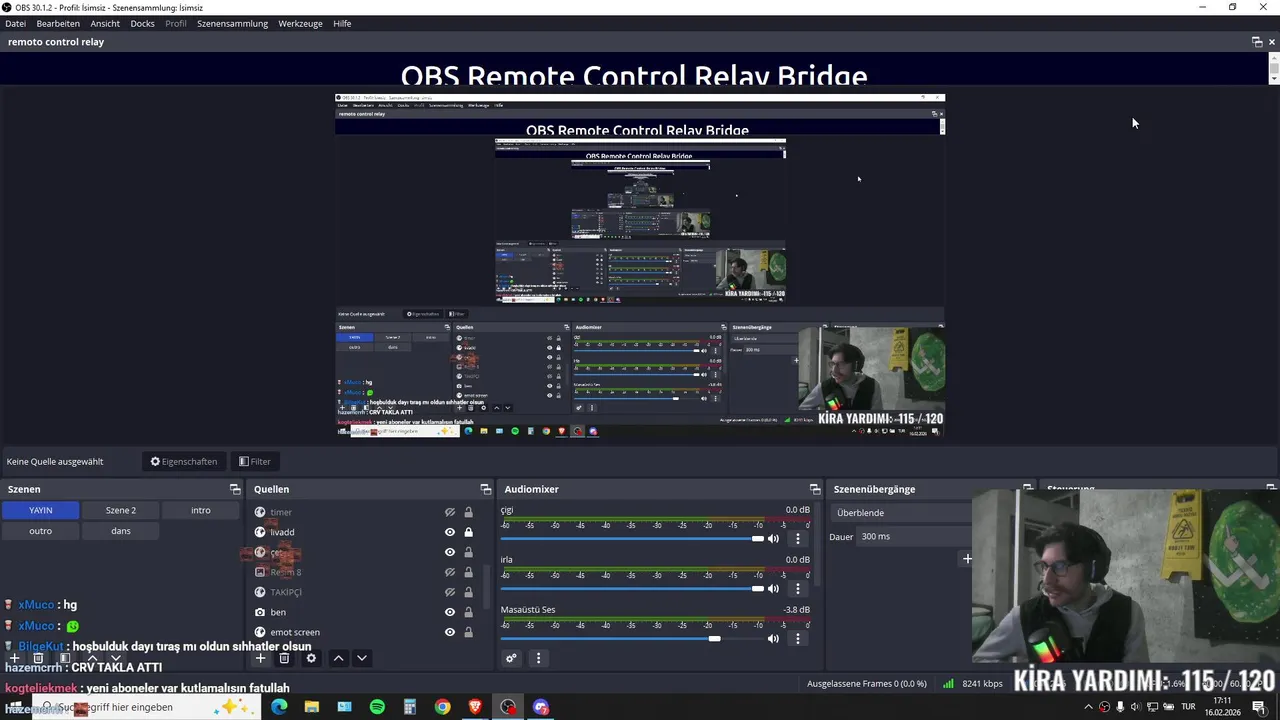Adjust the irla volume slider

coord(632,589)
